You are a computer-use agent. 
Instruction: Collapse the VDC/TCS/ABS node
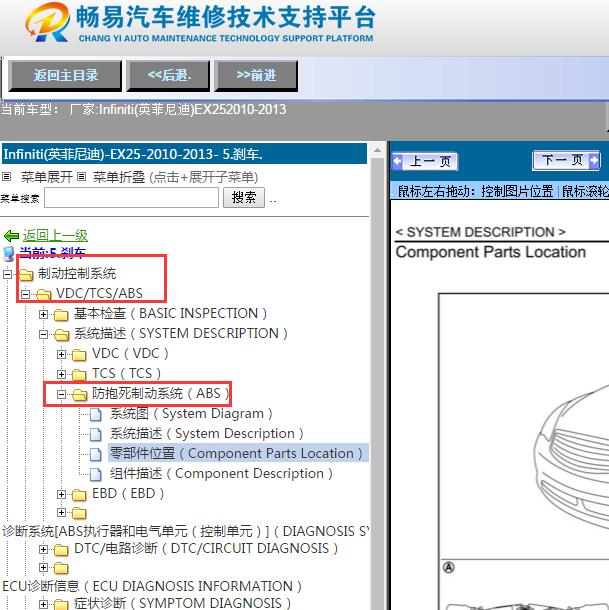tap(25, 294)
